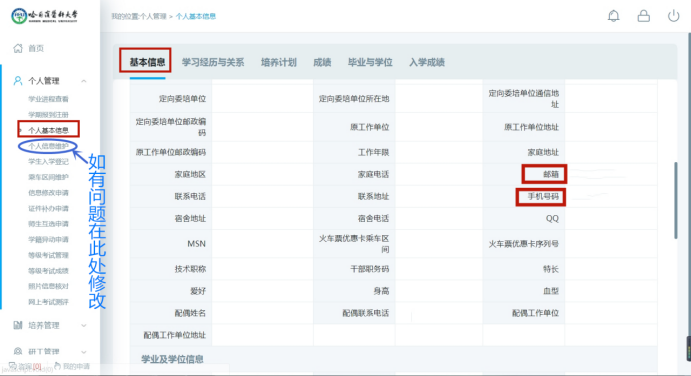The width and height of the screenshot is (691, 376).
Task: Click the 家庭电话 label
Action: (x=373, y=174)
